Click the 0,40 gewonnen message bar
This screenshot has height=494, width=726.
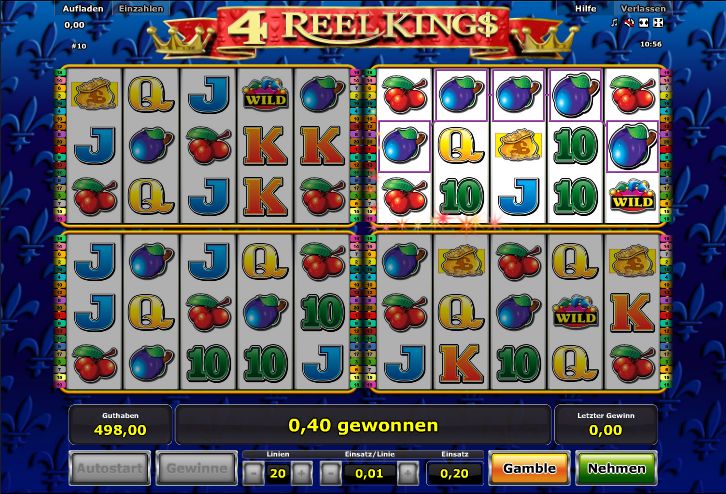pyautogui.click(x=363, y=425)
